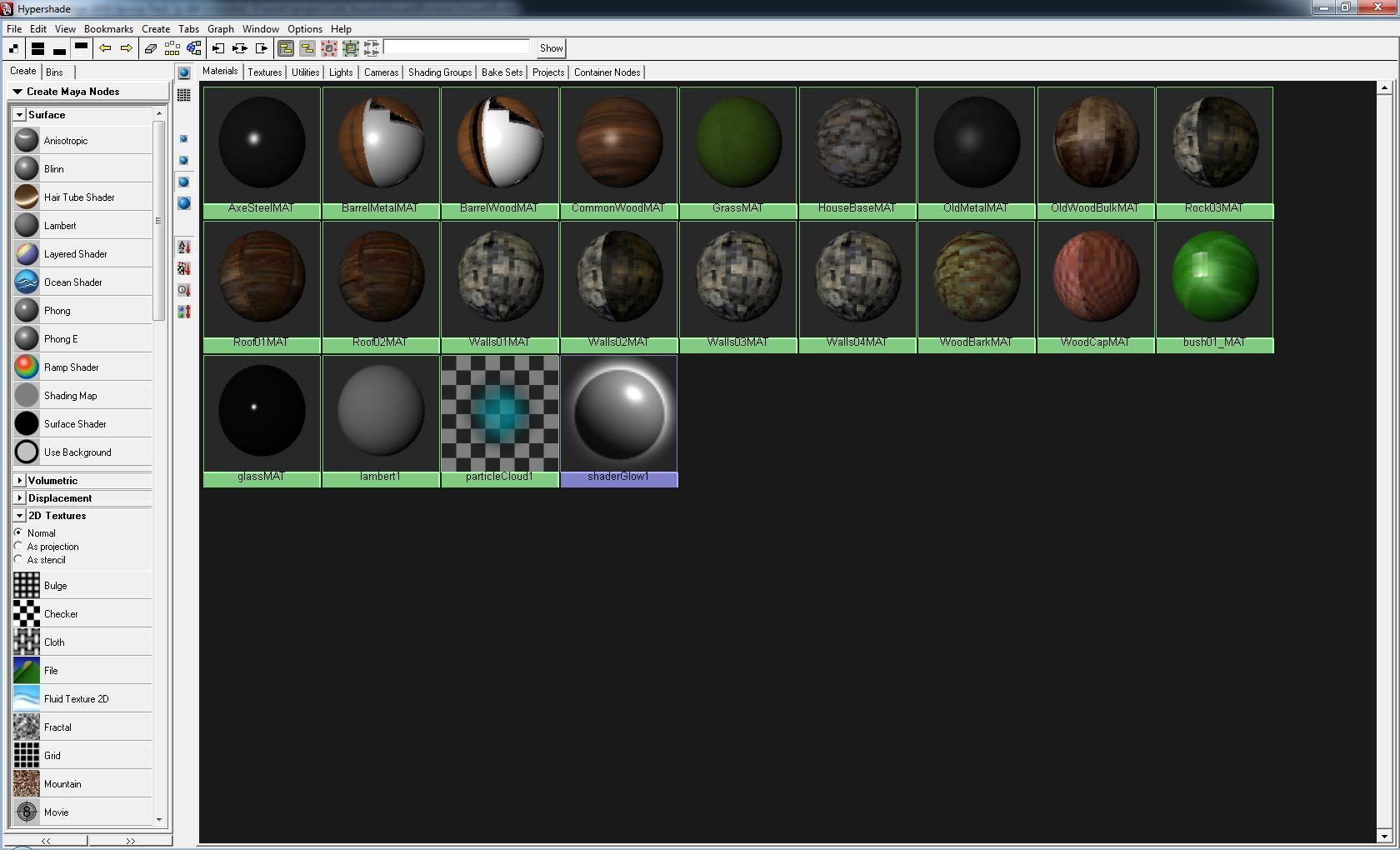Click the red container toolbar icon
Screen dimensions: 1400x850
click(x=329, y=48)
